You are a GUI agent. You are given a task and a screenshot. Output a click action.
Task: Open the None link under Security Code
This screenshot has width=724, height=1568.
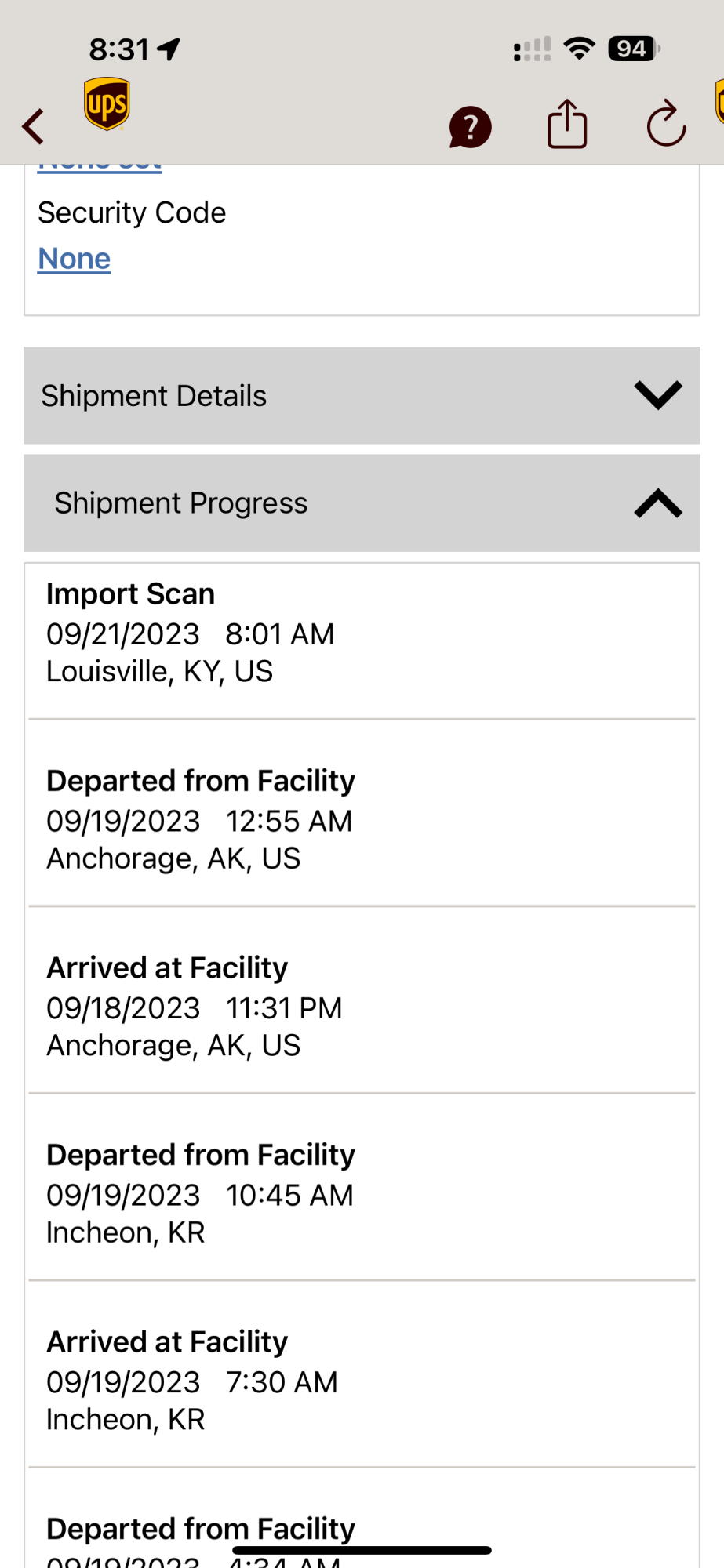pos(75,259)
